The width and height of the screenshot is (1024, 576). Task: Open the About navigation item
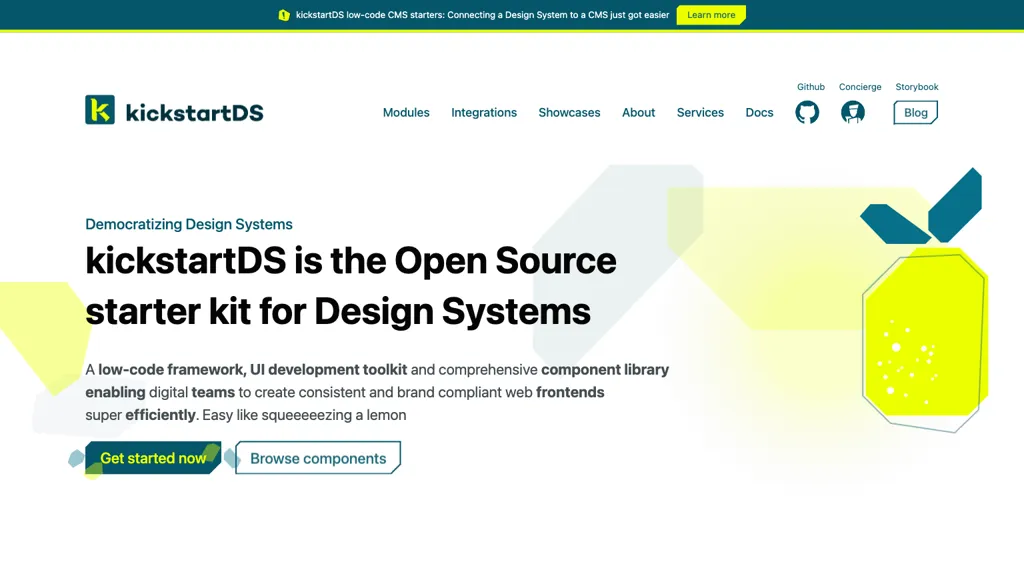click(x=638, y=112)
